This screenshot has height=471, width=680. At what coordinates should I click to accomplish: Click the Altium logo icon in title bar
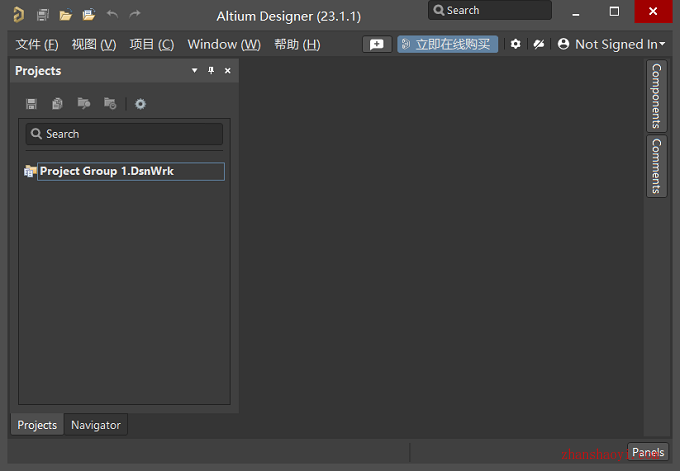19,14
